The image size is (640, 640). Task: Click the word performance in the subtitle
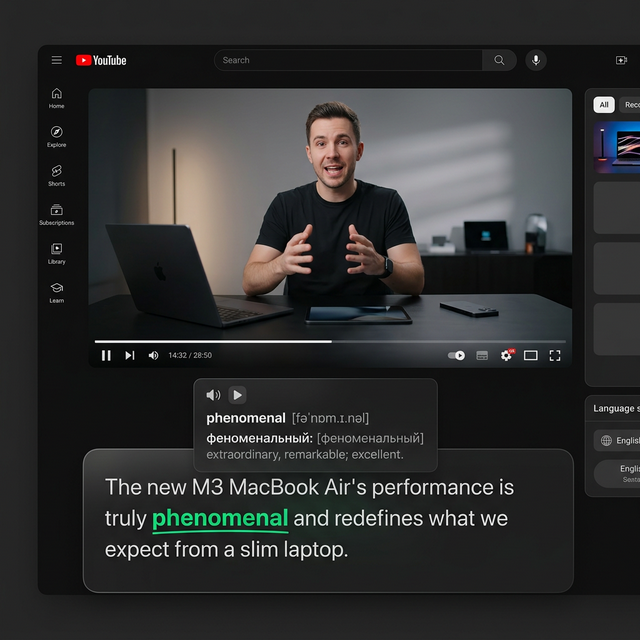click(432, 487)
